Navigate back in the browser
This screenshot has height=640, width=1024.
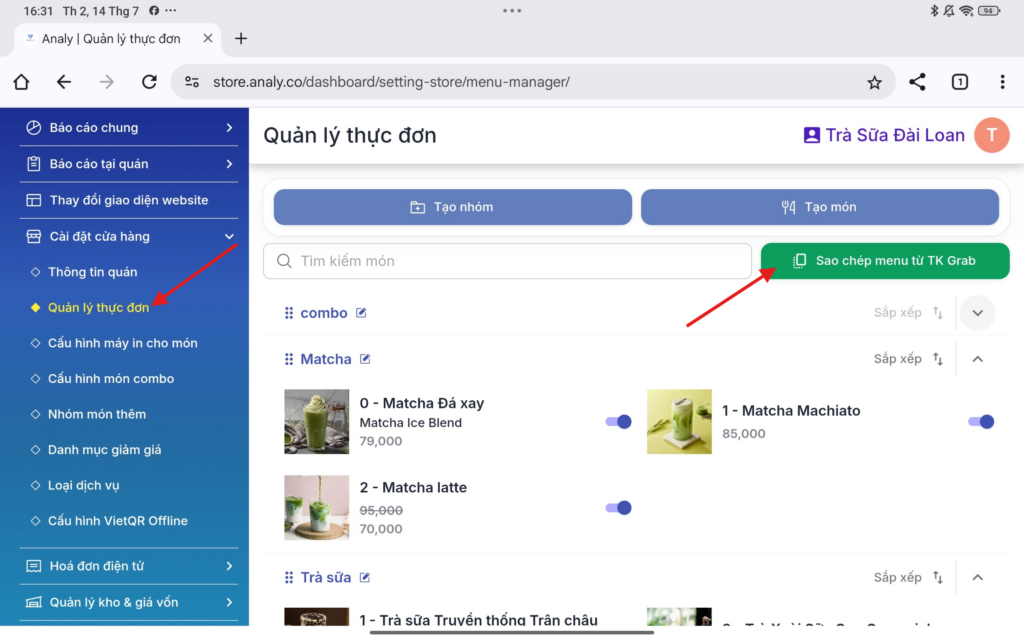tap(64, 82)
